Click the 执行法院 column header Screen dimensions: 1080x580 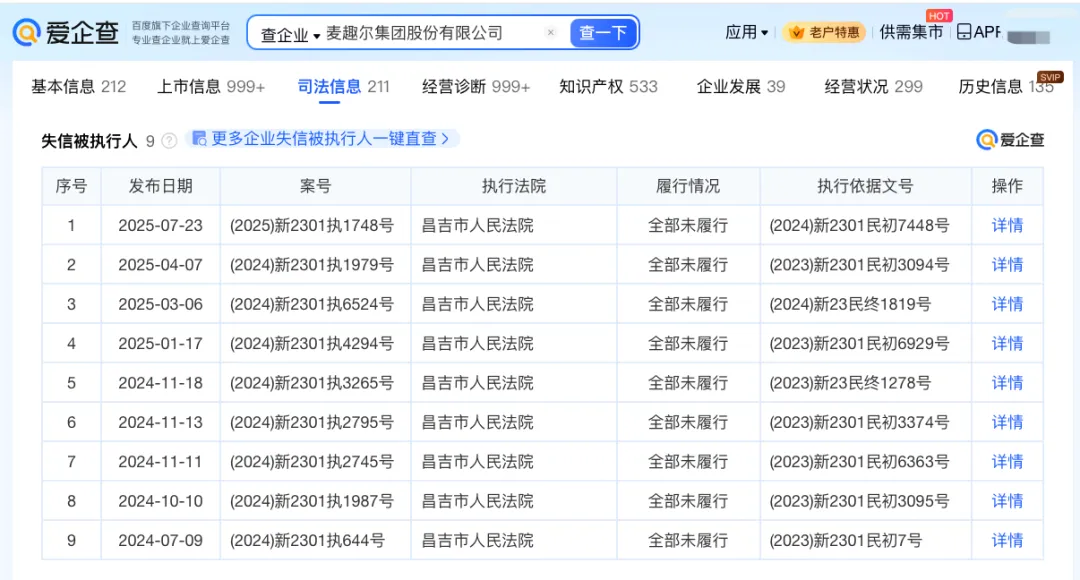click(514, 186)
